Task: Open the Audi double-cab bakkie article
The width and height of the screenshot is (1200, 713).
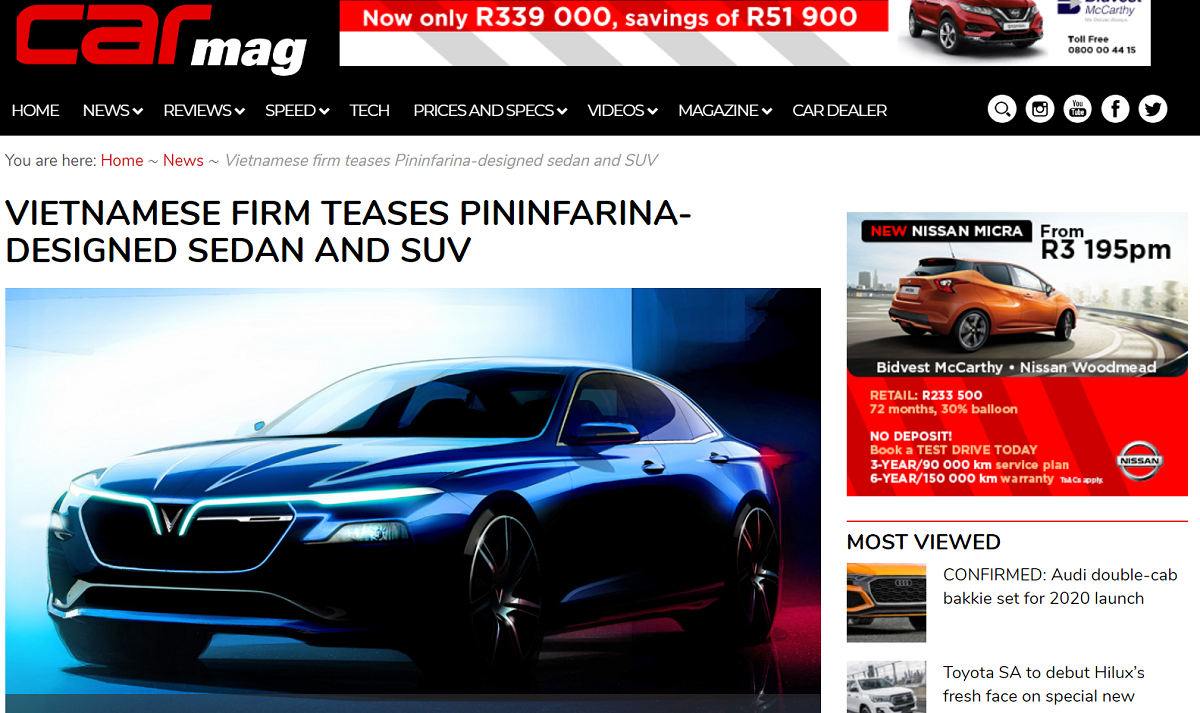Action: [1043, 586]
